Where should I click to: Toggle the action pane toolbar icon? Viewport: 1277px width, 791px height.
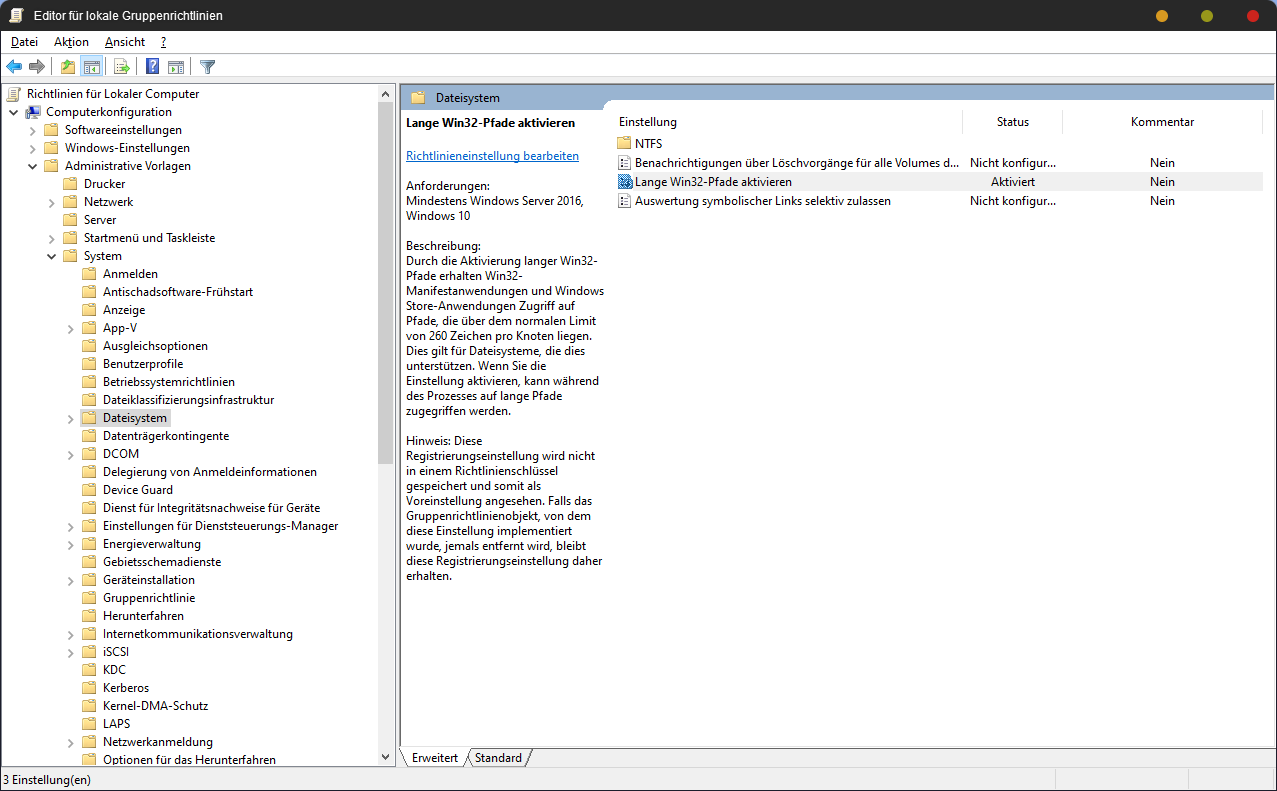coord(176,67)
